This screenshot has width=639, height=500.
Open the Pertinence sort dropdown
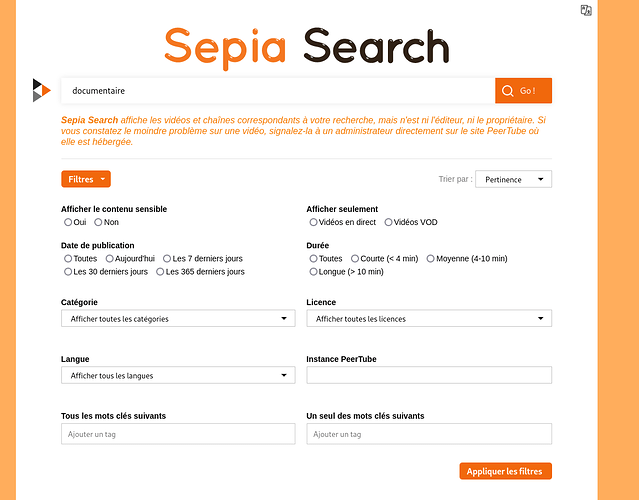pos(513,179)
